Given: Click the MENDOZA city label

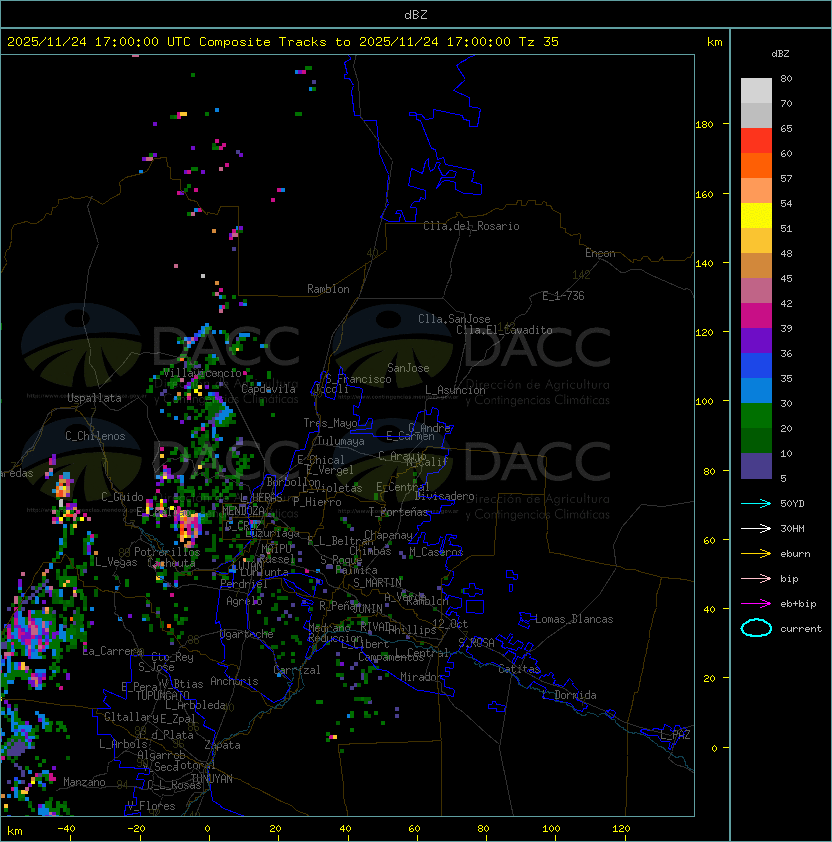Looking at the screenshot, I should (243, 510).
